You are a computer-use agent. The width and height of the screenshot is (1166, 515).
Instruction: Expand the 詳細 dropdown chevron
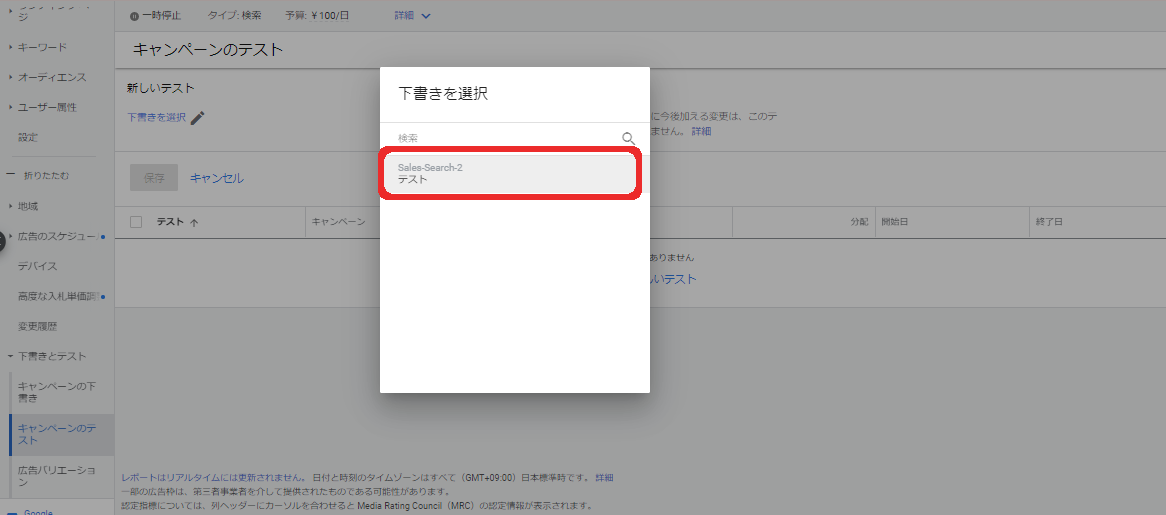[426, 17]
